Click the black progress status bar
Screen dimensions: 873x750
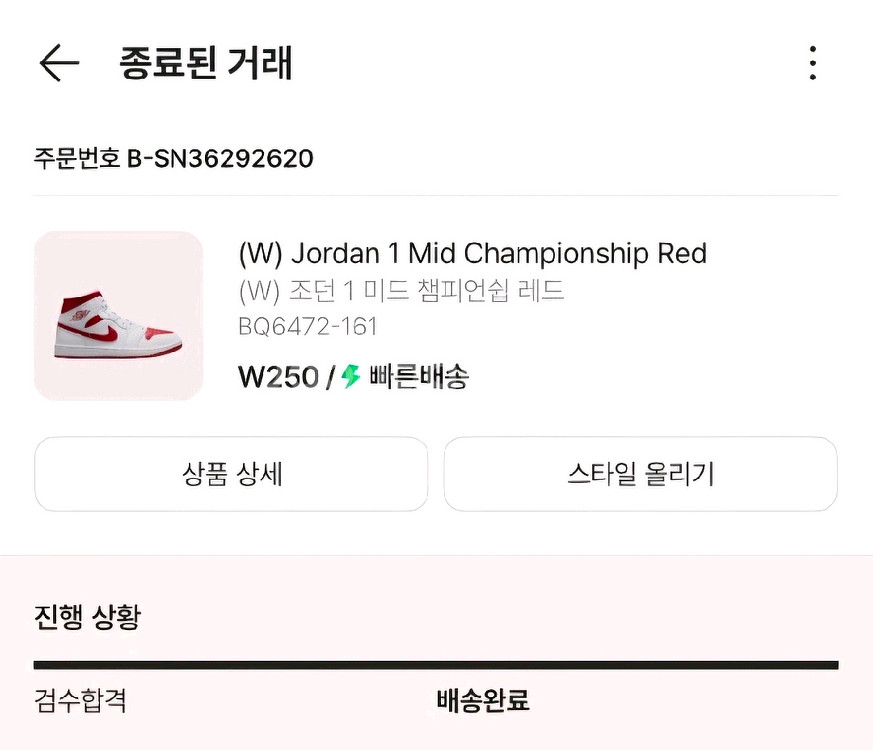(436, 665)
